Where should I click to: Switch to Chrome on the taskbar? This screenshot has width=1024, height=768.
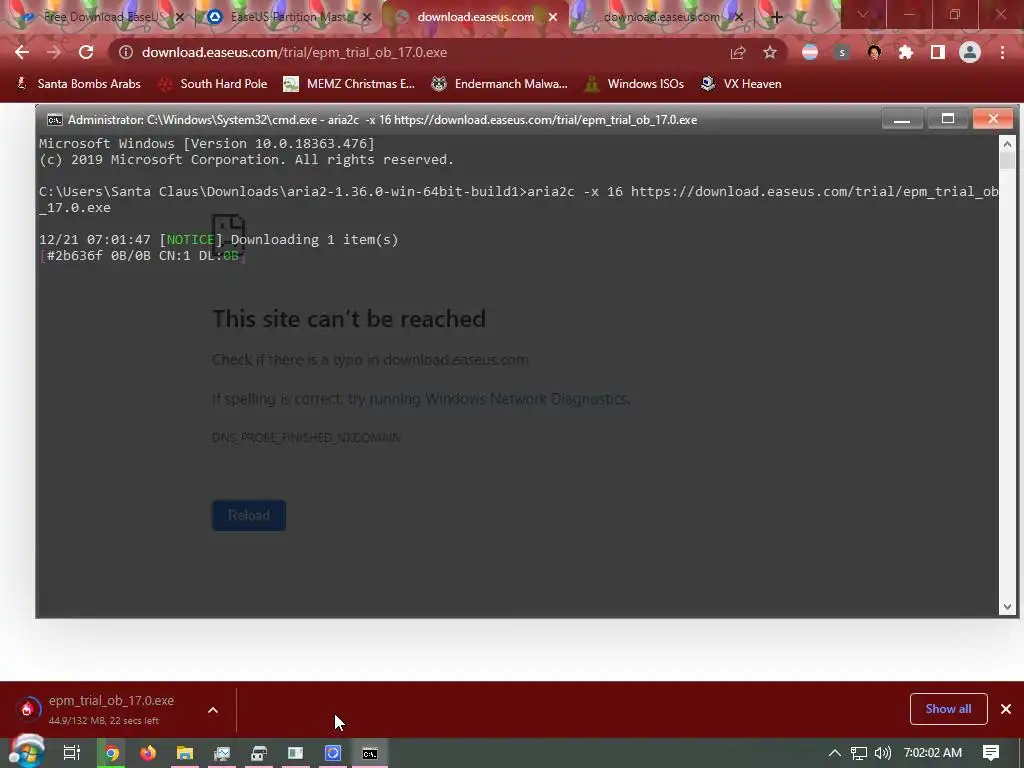point(112,753)
